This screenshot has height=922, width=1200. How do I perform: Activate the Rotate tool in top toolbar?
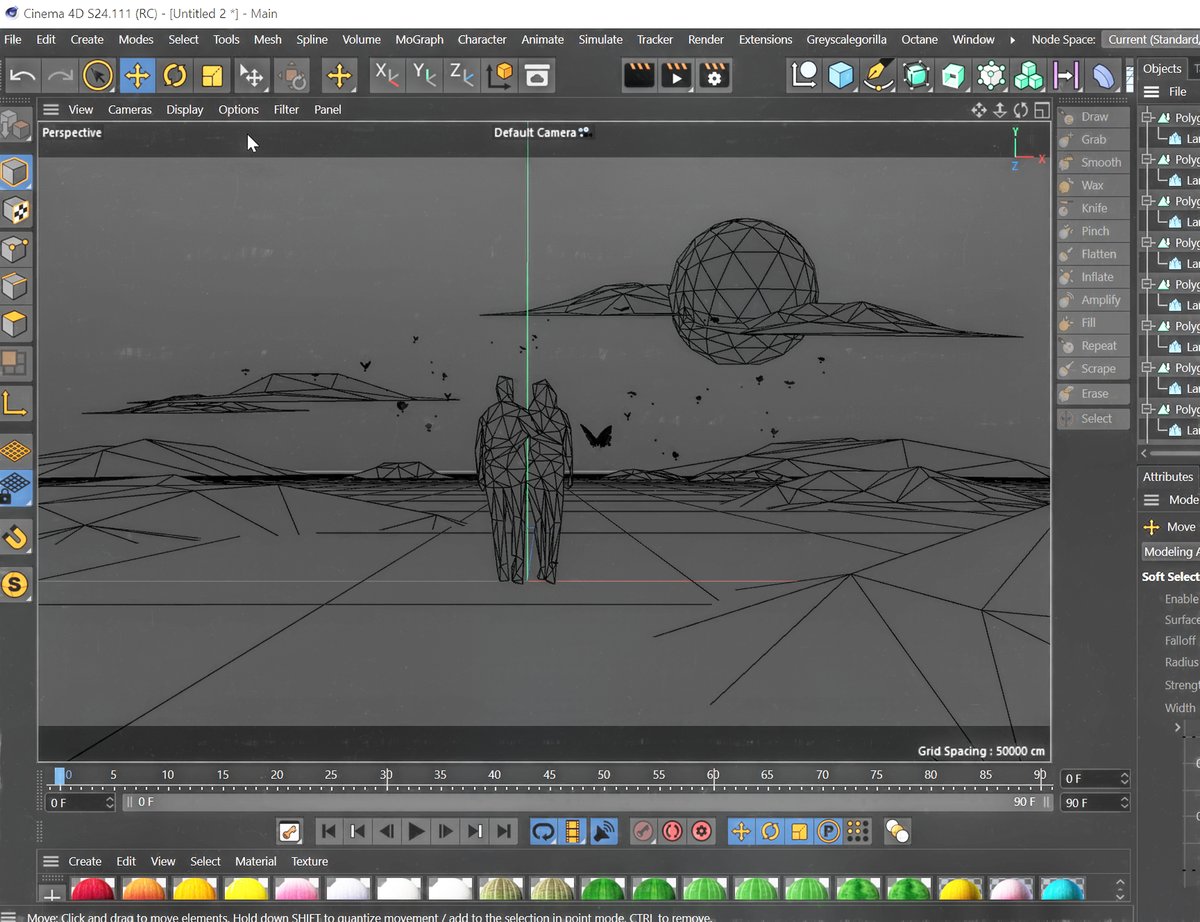(x=175, y=76)
